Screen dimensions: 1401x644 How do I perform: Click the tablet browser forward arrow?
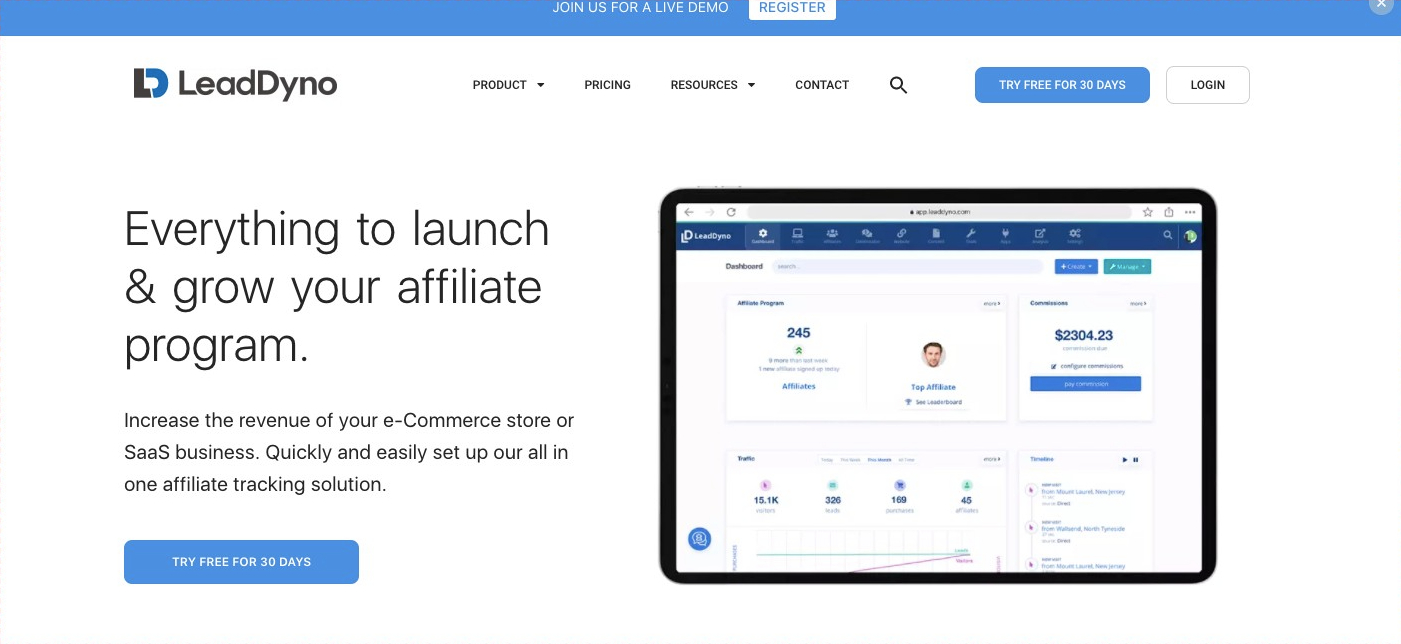tap(710, 212)
